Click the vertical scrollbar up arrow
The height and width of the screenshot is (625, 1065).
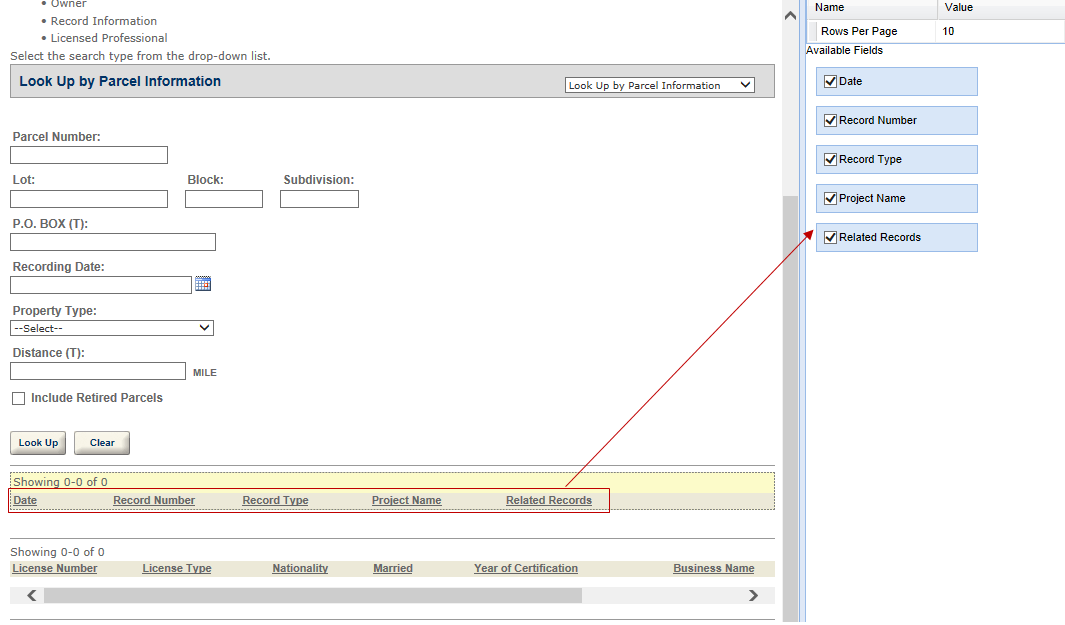click(x=790, y=14)
